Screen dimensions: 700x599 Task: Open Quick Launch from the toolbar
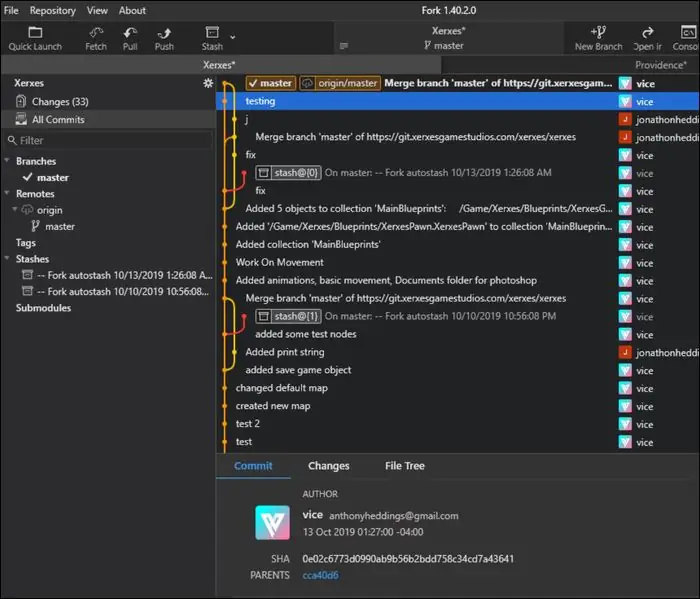pyautogui.click(x=35, y=38)
